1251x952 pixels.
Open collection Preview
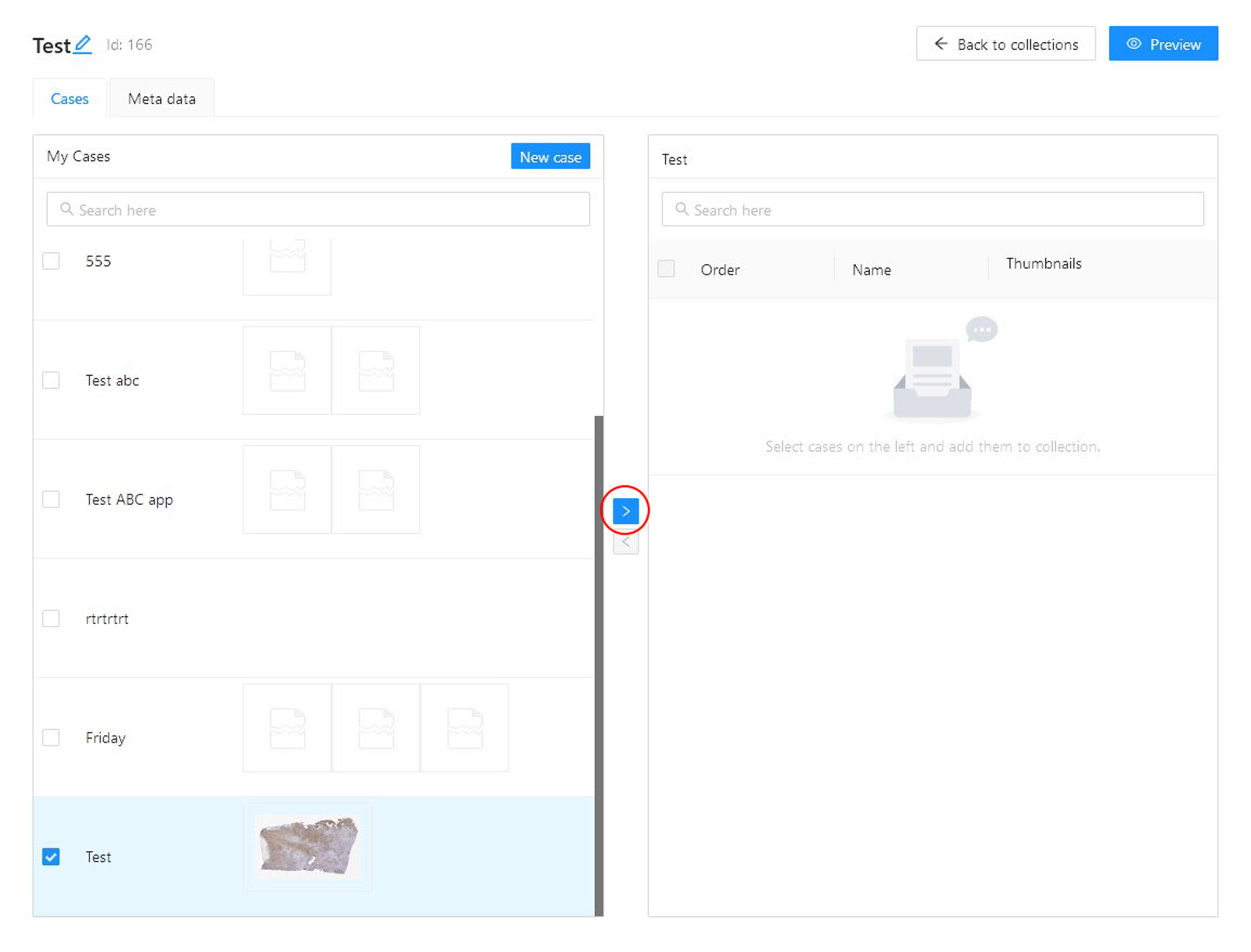(1163, 44)
